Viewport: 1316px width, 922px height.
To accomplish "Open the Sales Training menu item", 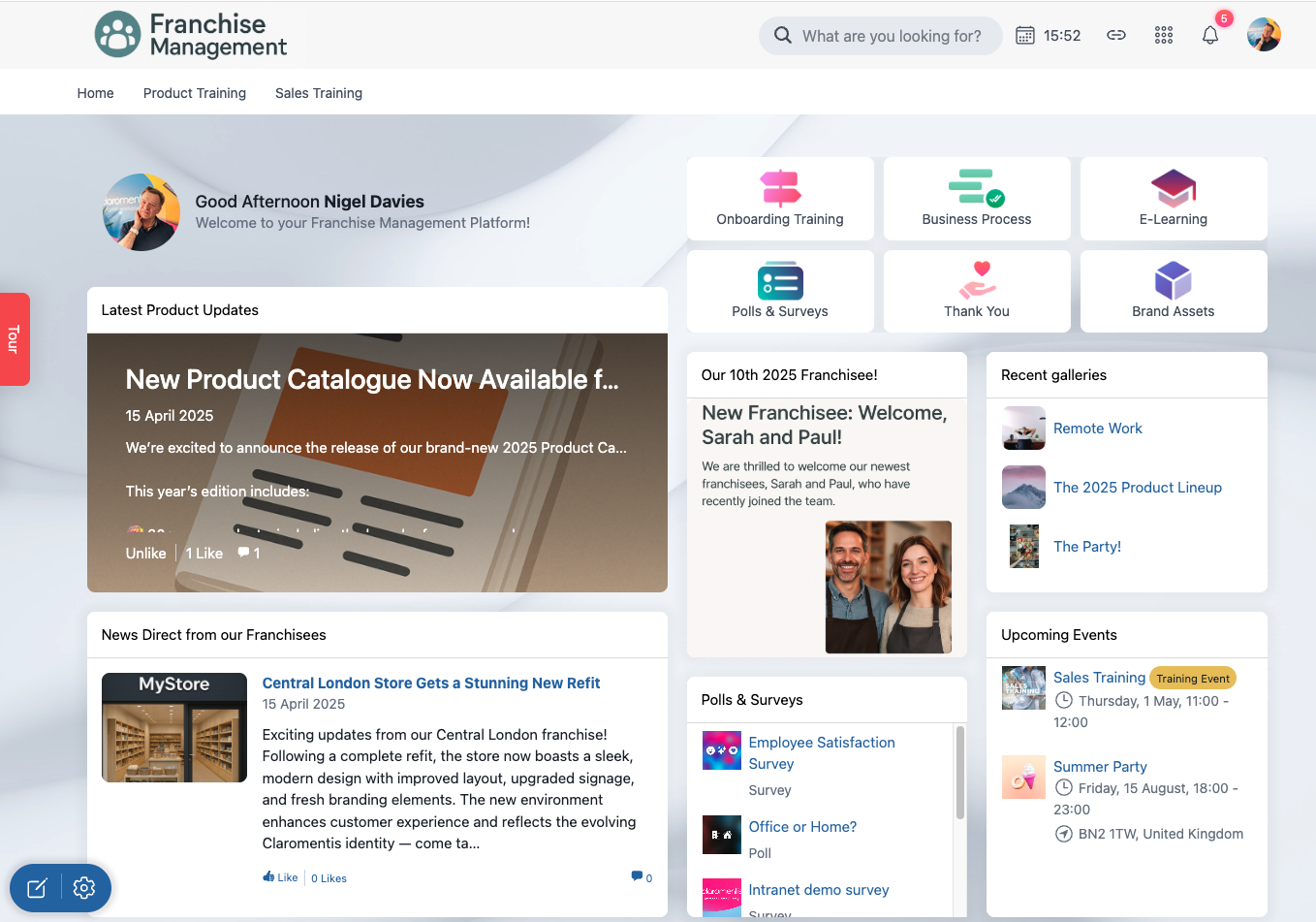I will pyautogui.click(x=318, y=93).
